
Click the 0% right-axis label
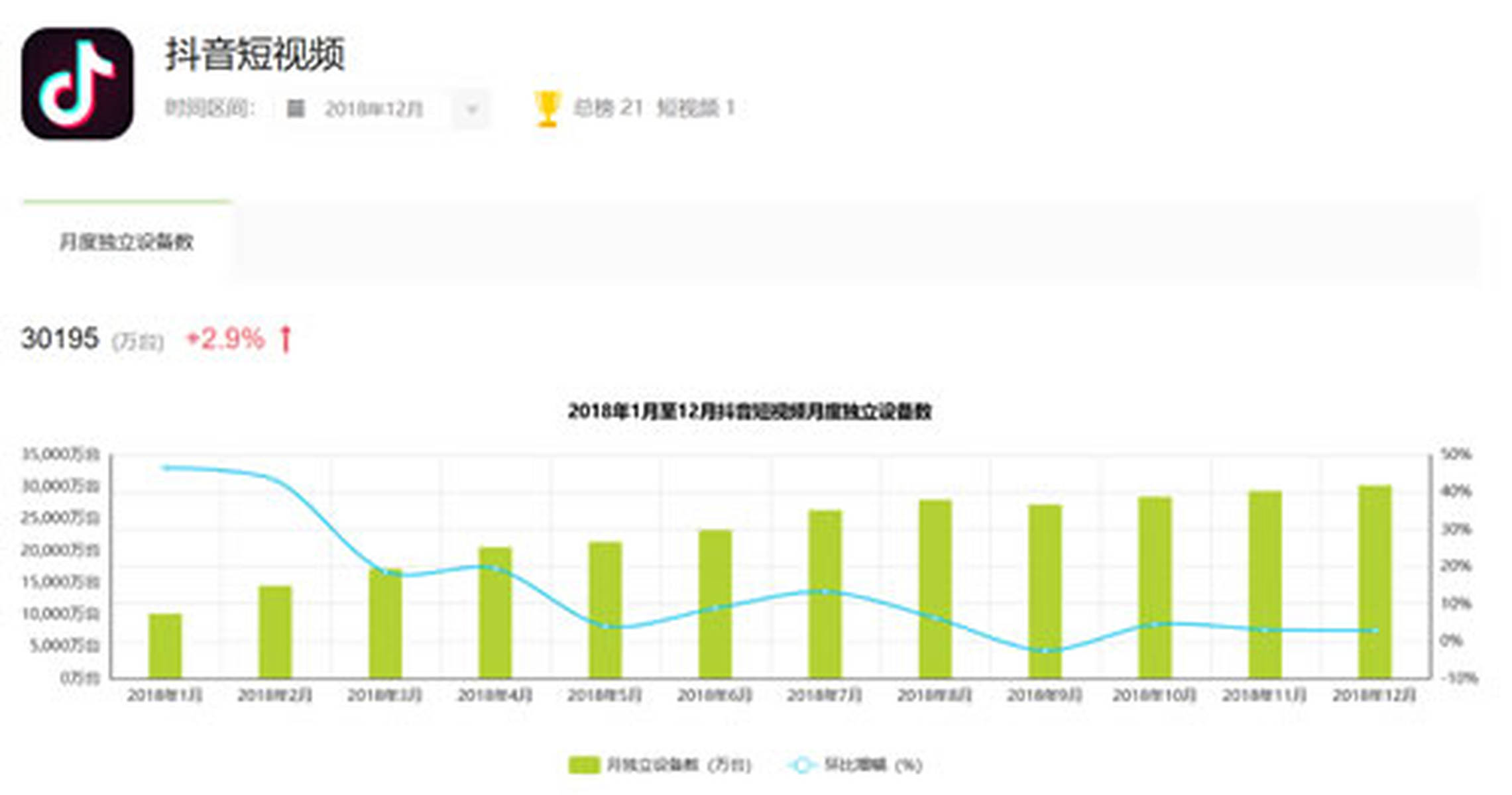(1452, 641)
